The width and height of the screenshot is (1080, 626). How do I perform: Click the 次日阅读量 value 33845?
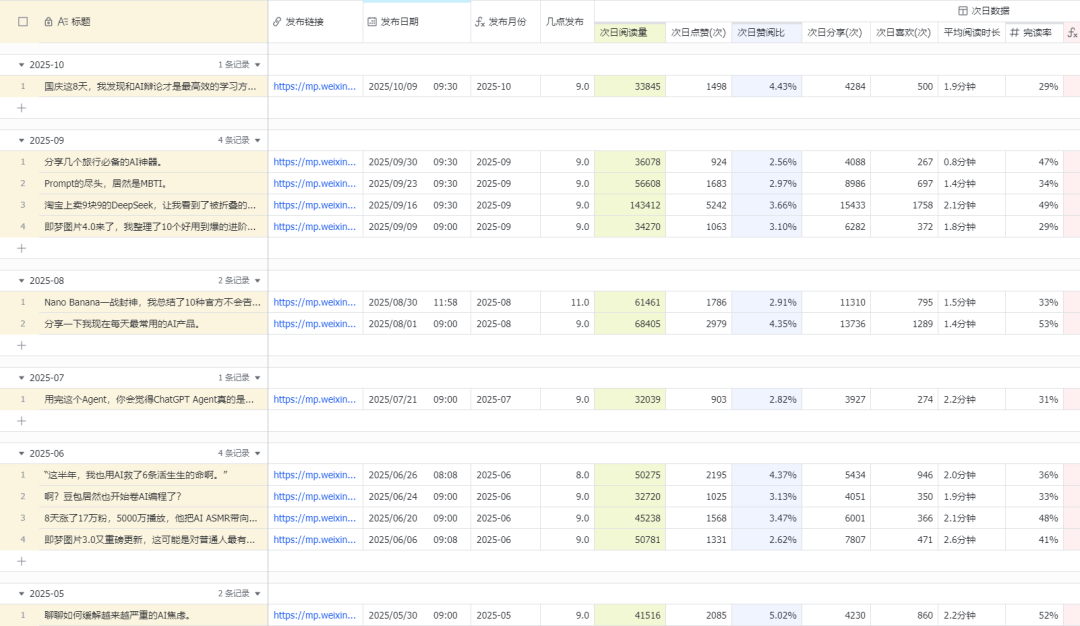(x=630, y=87)
